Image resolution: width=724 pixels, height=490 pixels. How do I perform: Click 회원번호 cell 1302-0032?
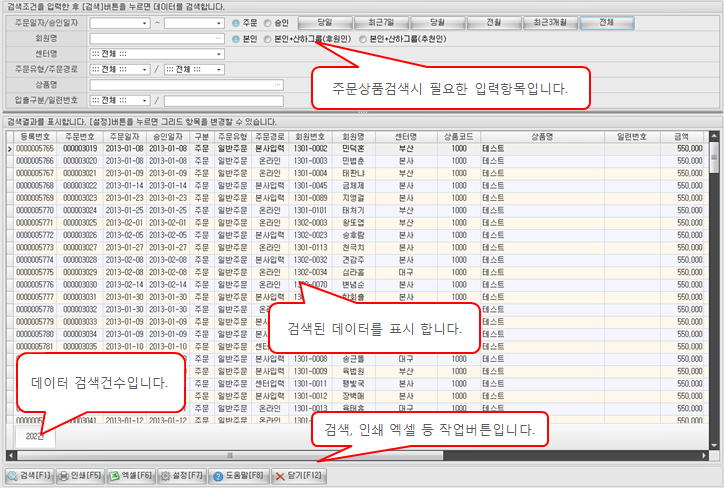[311, 260]
